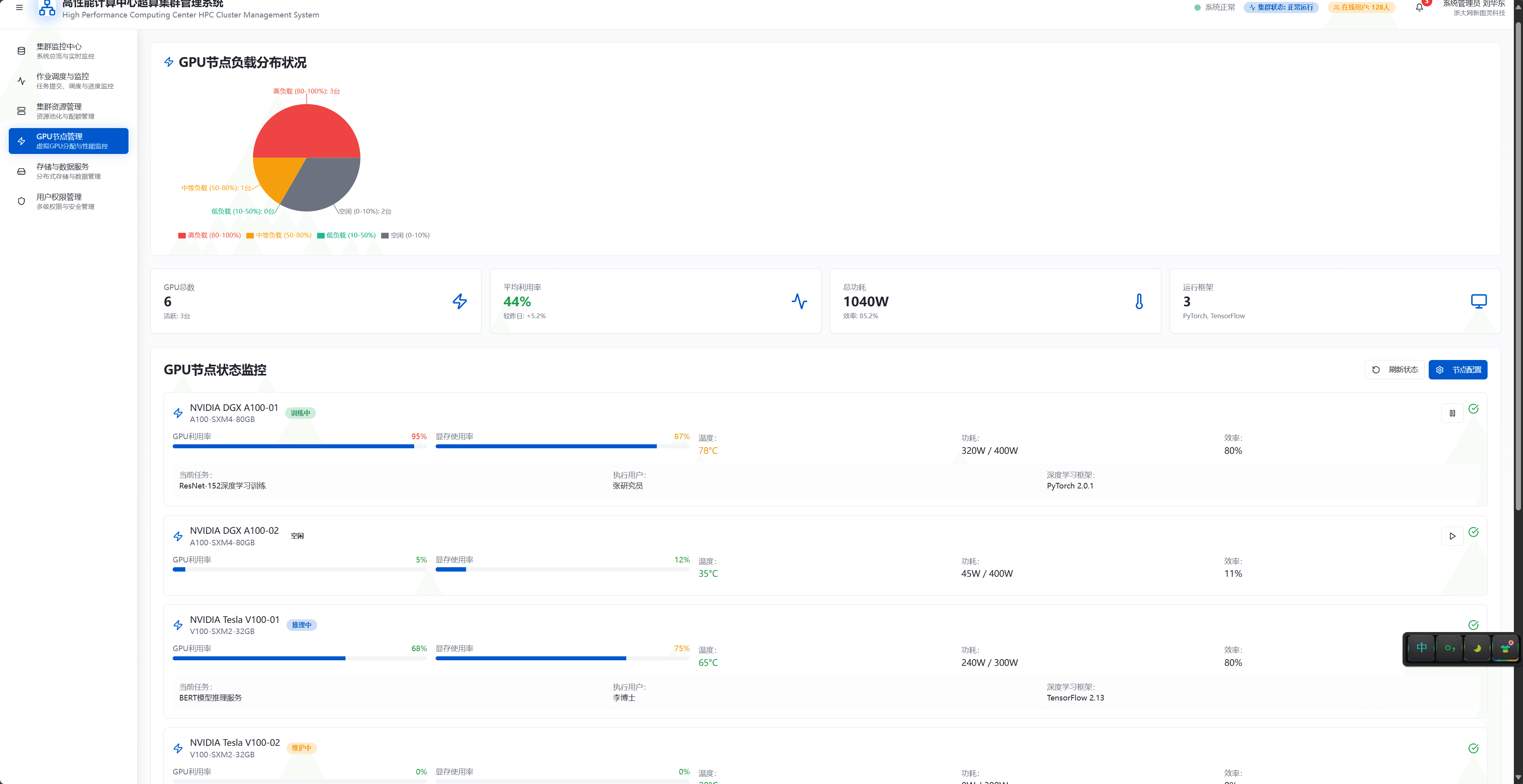Pause the NVIDIA DGX A100-01 node

tap(1452, 413)
